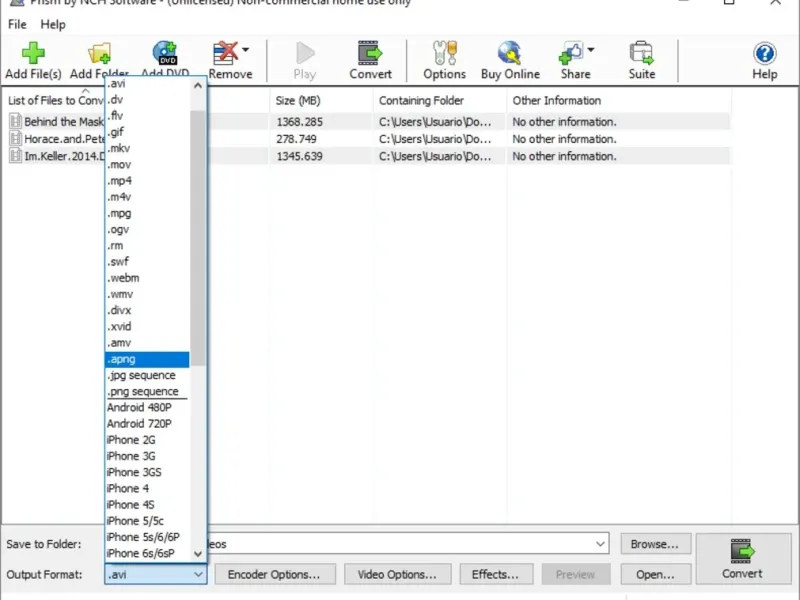Choose .gif format option
This screenshot has width=800, height=600.
point(147,132)
